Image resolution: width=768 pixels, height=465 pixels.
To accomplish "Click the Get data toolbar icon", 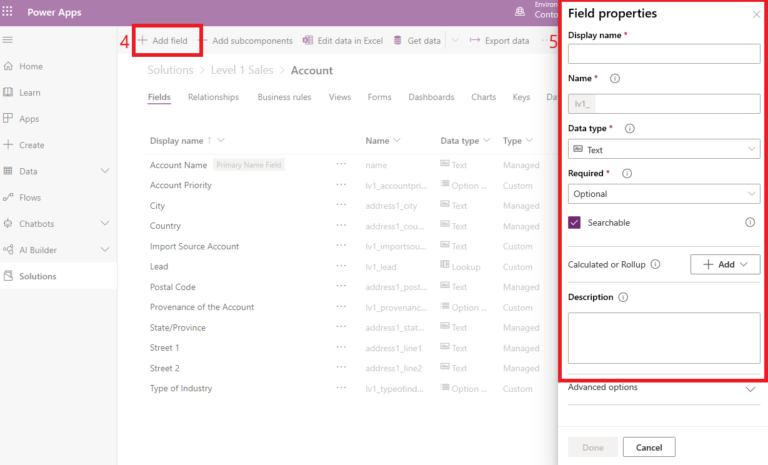I will 398,40.
